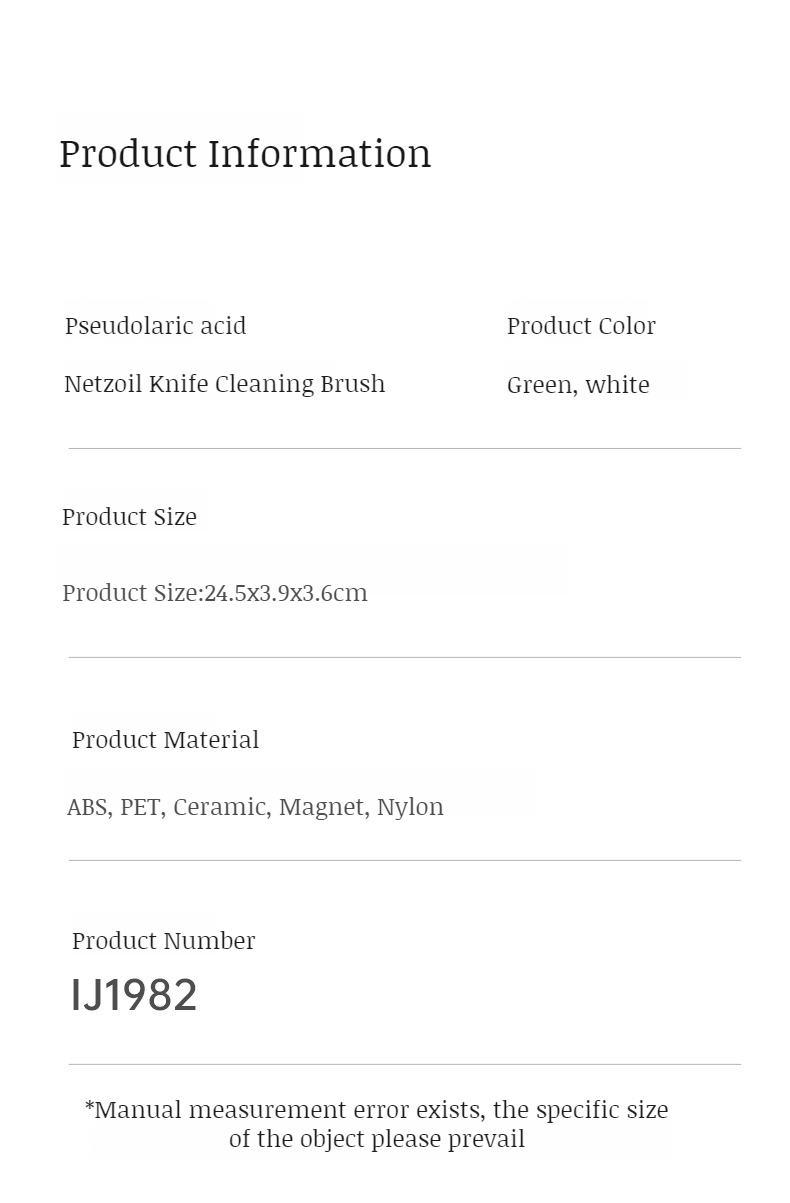Select the "Pseudolaric acid" label
Viewport: 790px width, 1203px height.
155,326
